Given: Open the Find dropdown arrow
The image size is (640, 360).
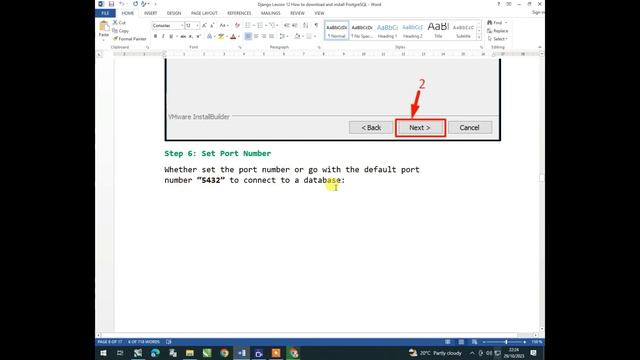Looking at the screenshot, I should click(506, 22).
